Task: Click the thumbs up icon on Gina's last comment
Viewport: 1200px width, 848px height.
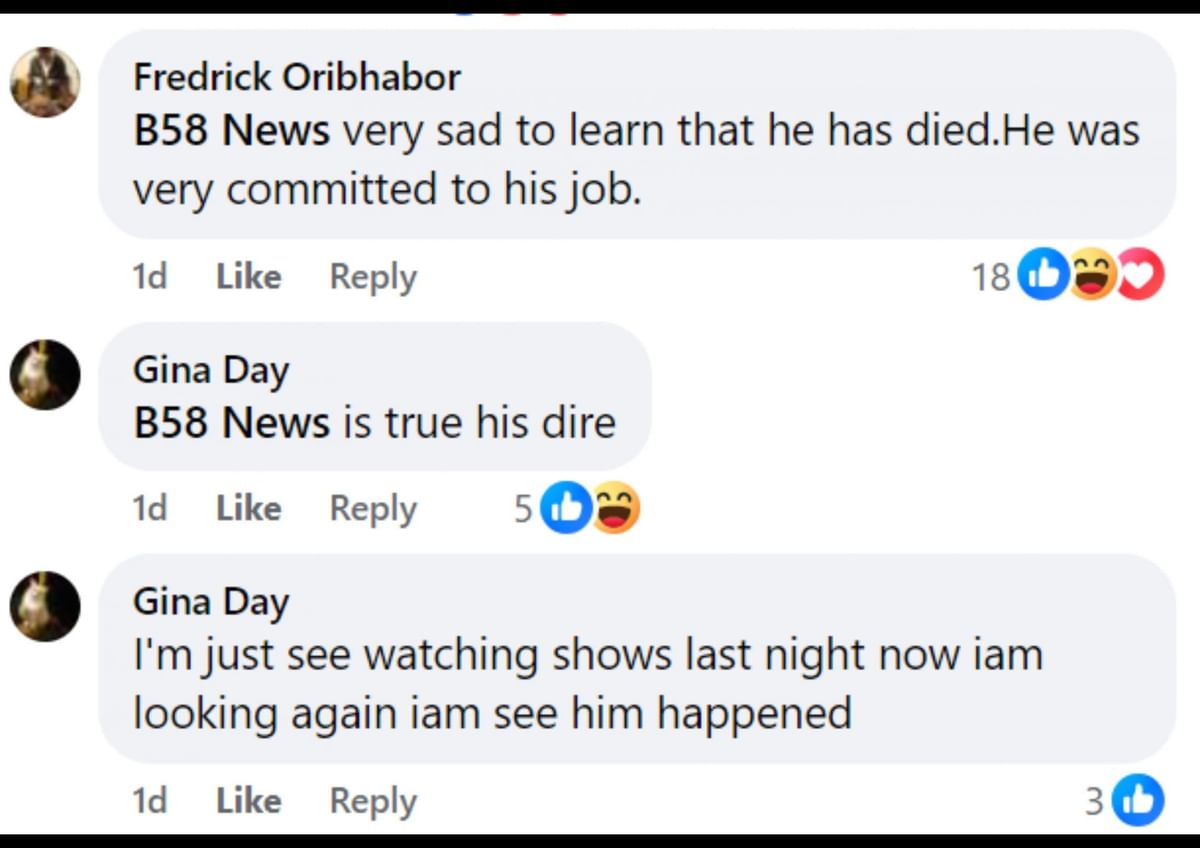Action: pos(1137,800)
